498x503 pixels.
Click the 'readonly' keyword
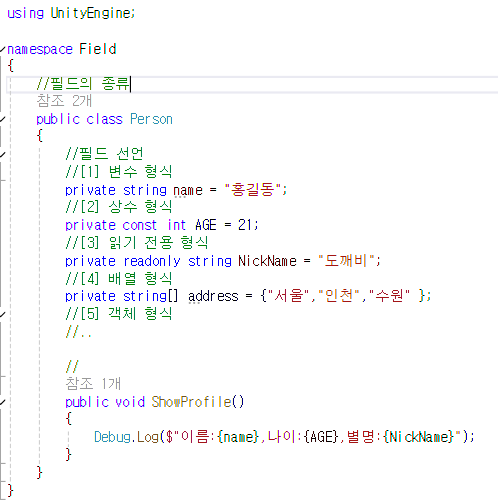tap(152, 261)
